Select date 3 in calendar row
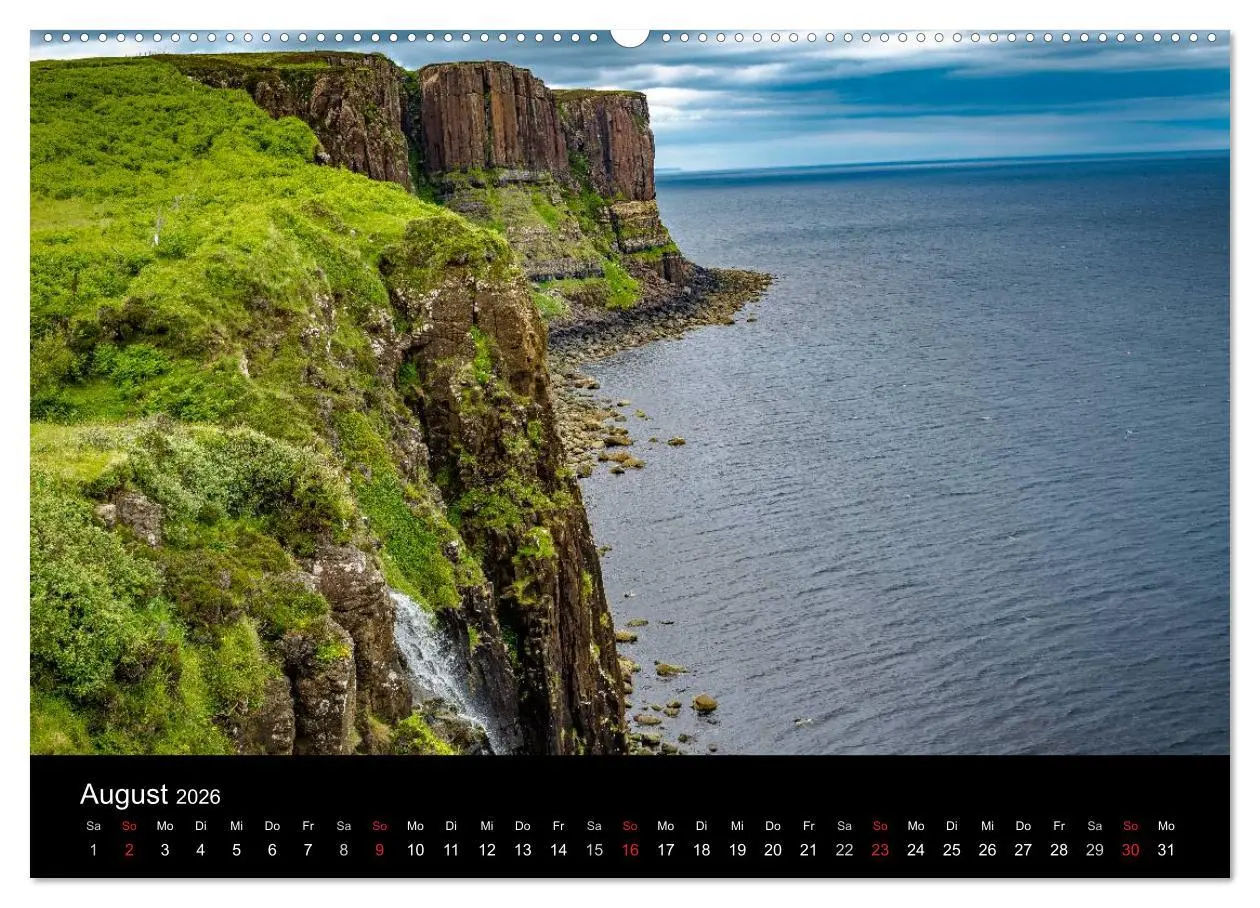1260x908 pixels. (x=165, y=850)
